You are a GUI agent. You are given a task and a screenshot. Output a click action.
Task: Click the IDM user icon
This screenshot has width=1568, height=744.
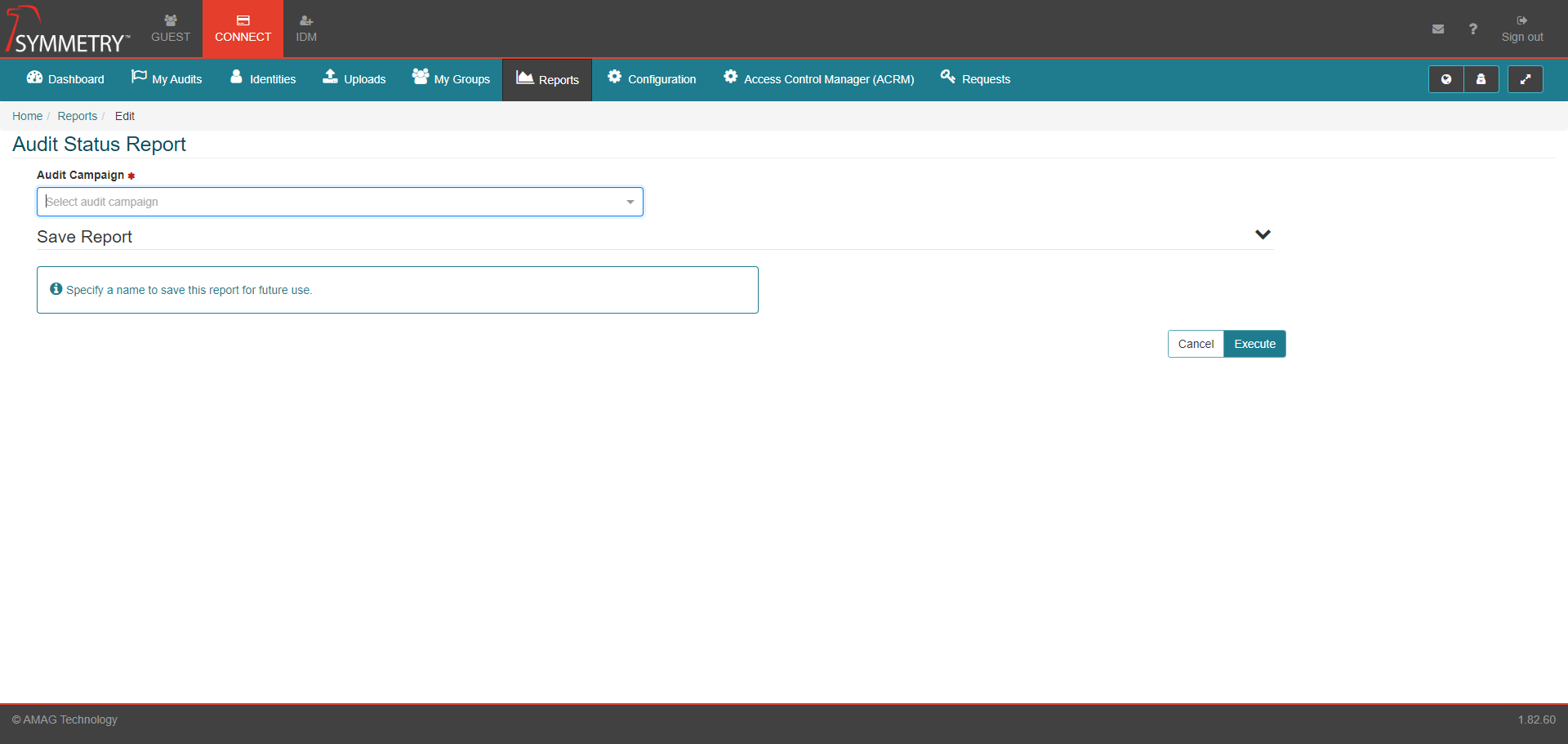tap(306, 20)
